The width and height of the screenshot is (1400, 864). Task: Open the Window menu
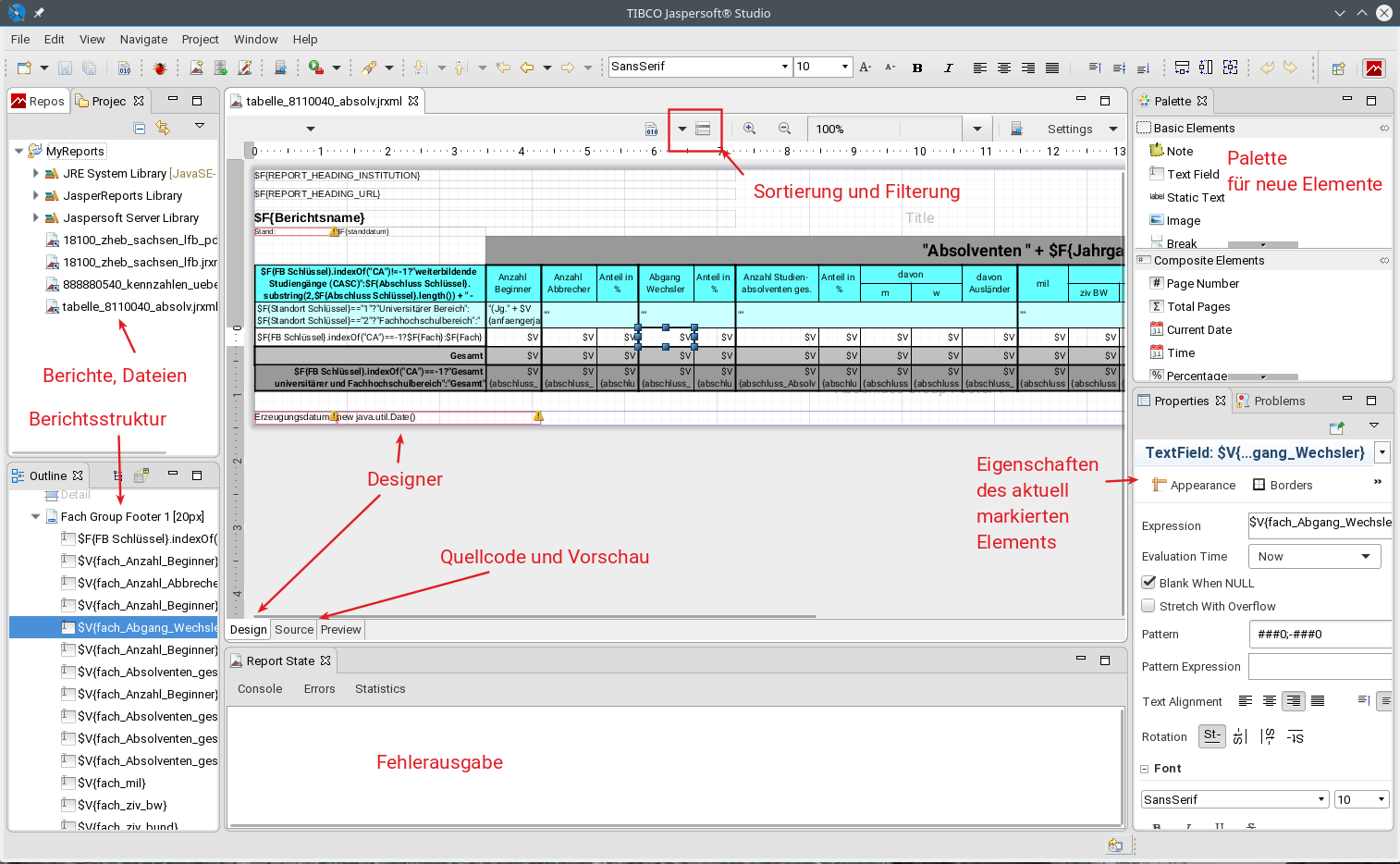point(256,39)
